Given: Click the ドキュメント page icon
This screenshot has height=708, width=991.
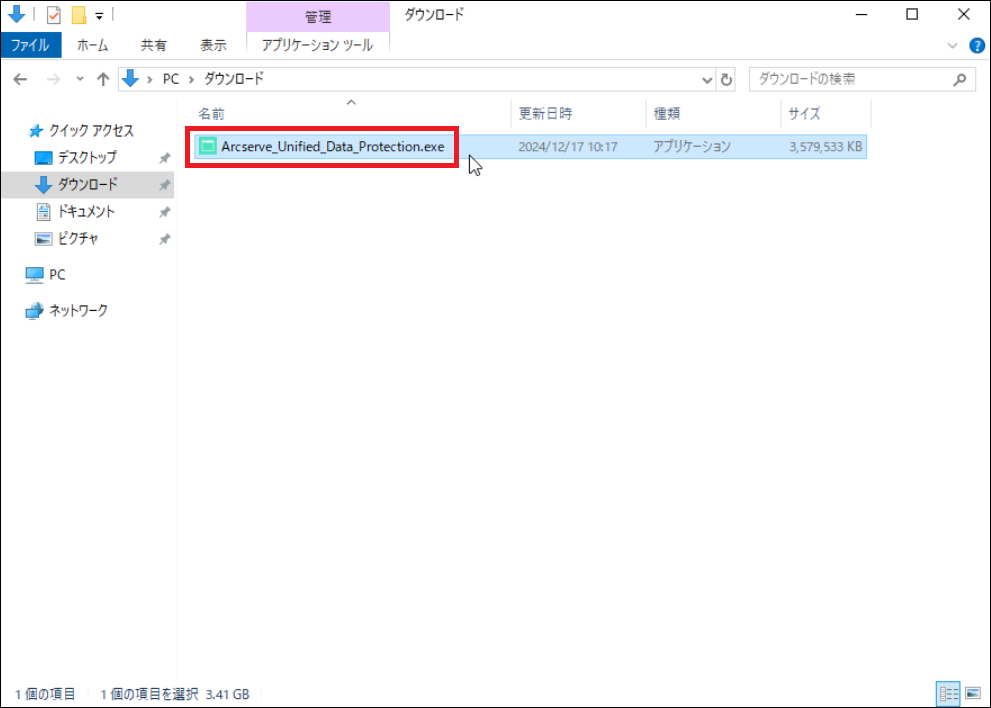Looking at the screenshot, I should [x=43, y=212].
